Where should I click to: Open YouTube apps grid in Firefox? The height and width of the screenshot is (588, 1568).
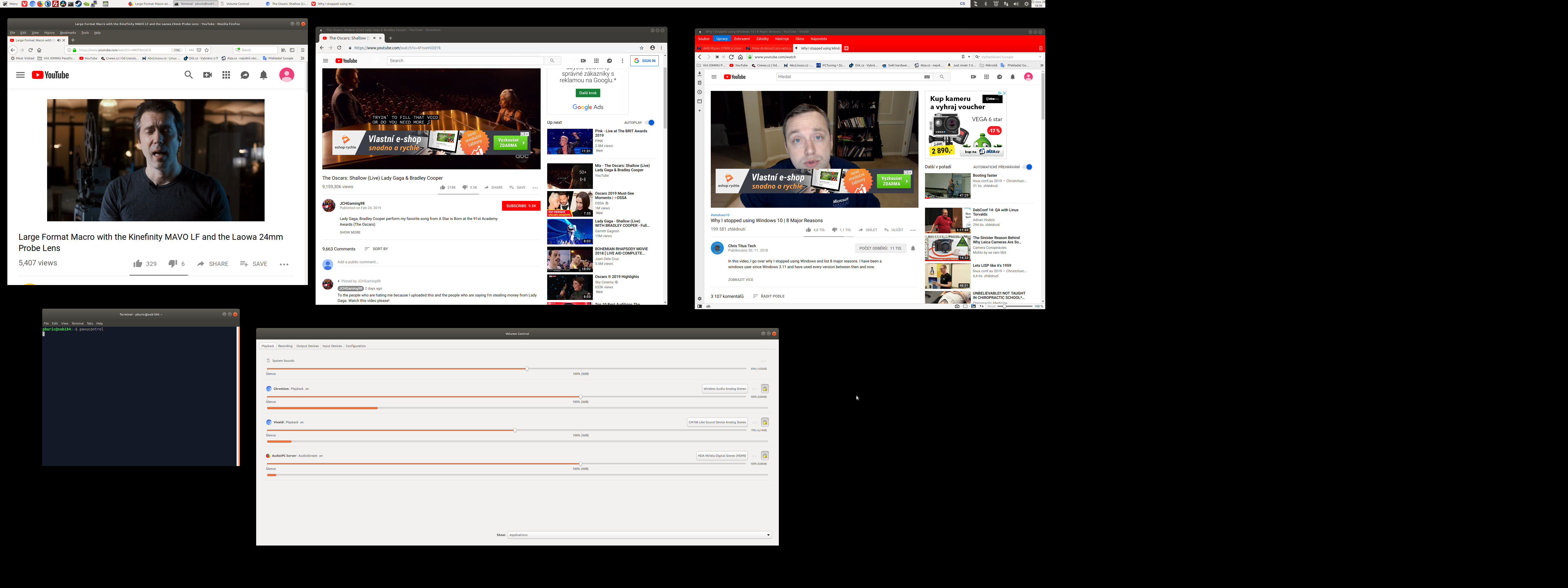tap(226, 75)
